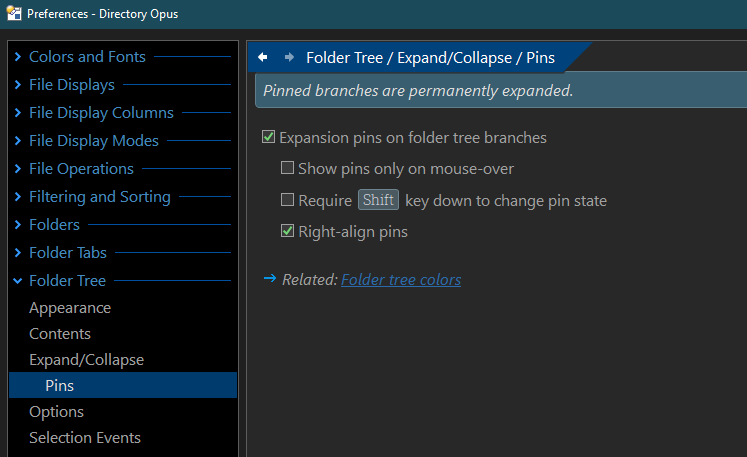The height and width of the screenshot is (457, 747).
Task: Open the Appearance page under Folder Tree
Action: coord(70,308)
